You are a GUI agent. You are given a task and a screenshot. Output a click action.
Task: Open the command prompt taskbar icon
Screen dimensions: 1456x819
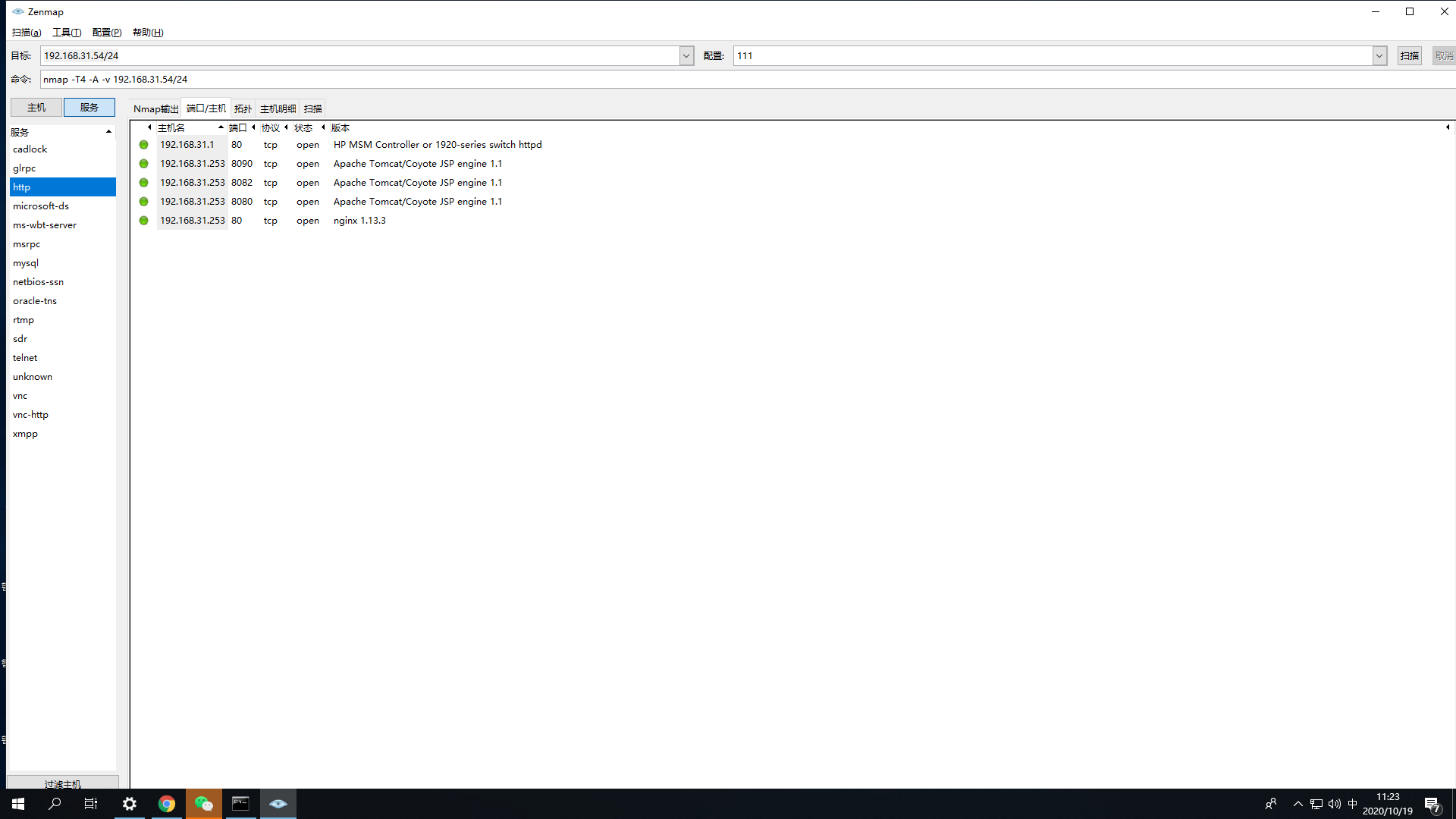(240, 804)
